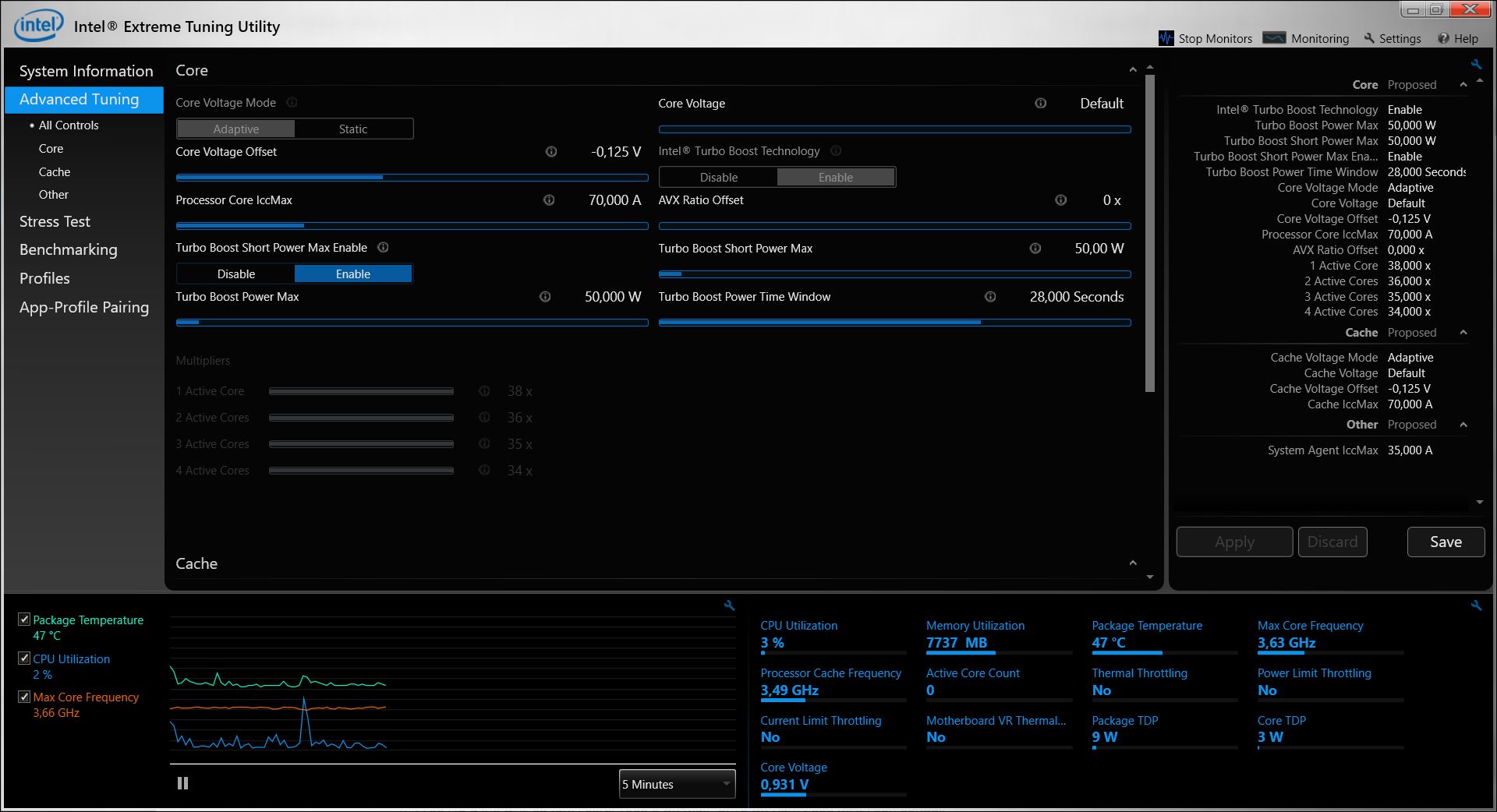Uncheck Package Temperature graph checkbox
Image resolution: width=1497 pixels, height=812 pixels.
24,620
